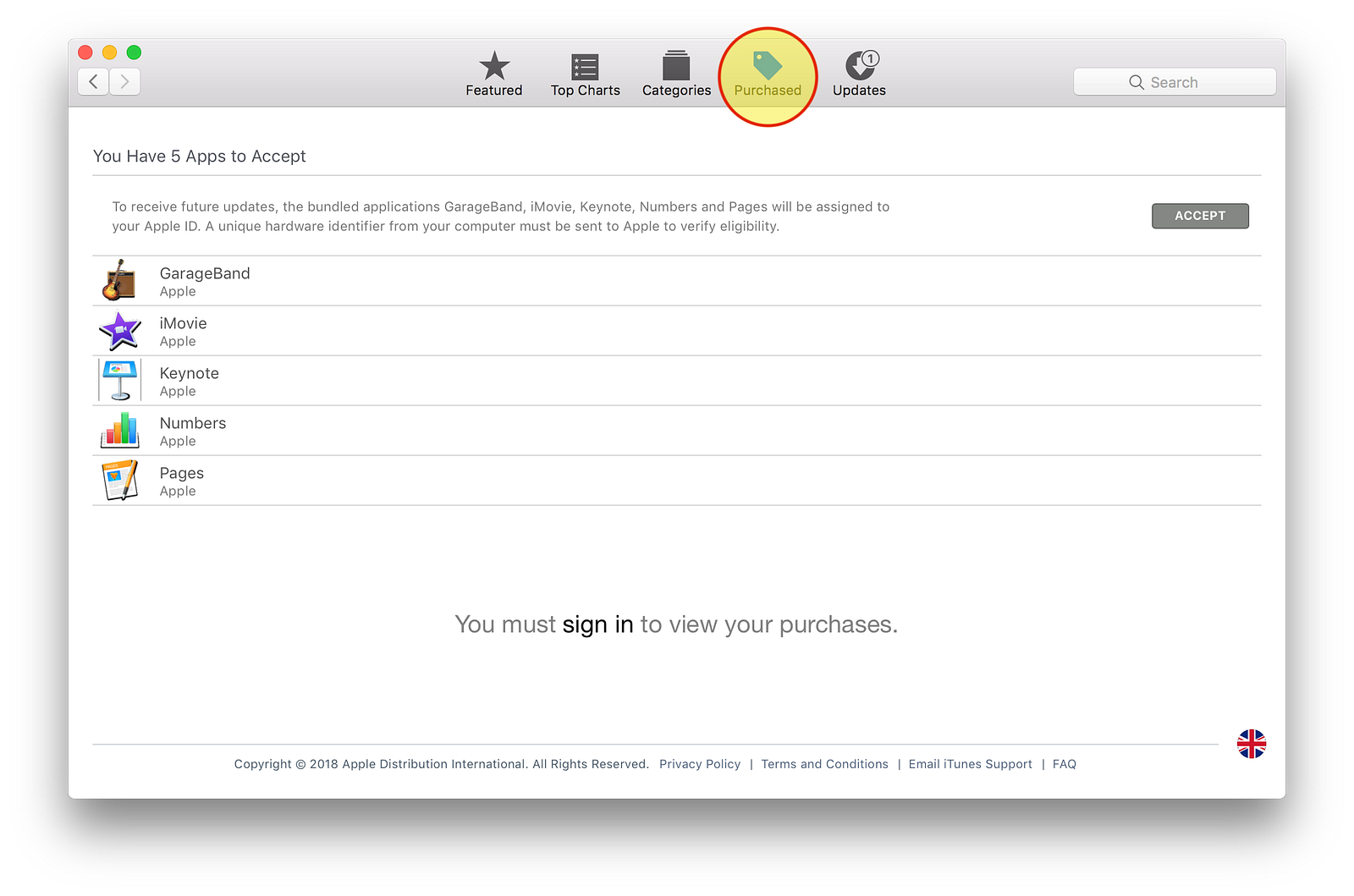The image size is (1354, 896).
Task: Go forward with the right arrow
Action: click(x=125, y=82)
